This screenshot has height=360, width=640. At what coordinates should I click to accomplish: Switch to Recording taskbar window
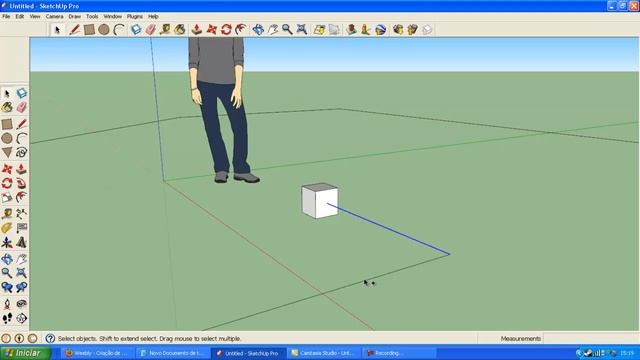coord(399,353)
